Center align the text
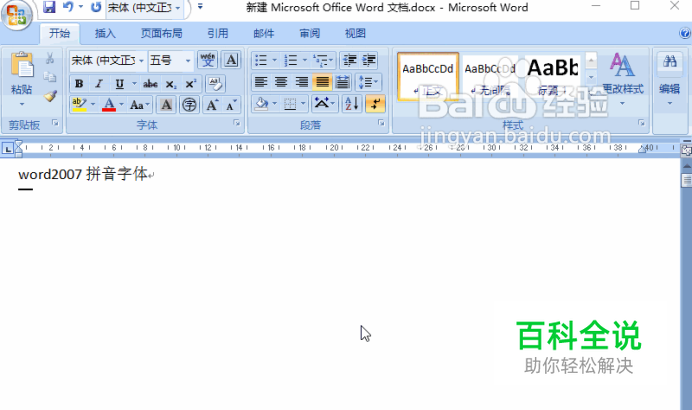This screenshot has height=410, width=692. click(281, 82)
